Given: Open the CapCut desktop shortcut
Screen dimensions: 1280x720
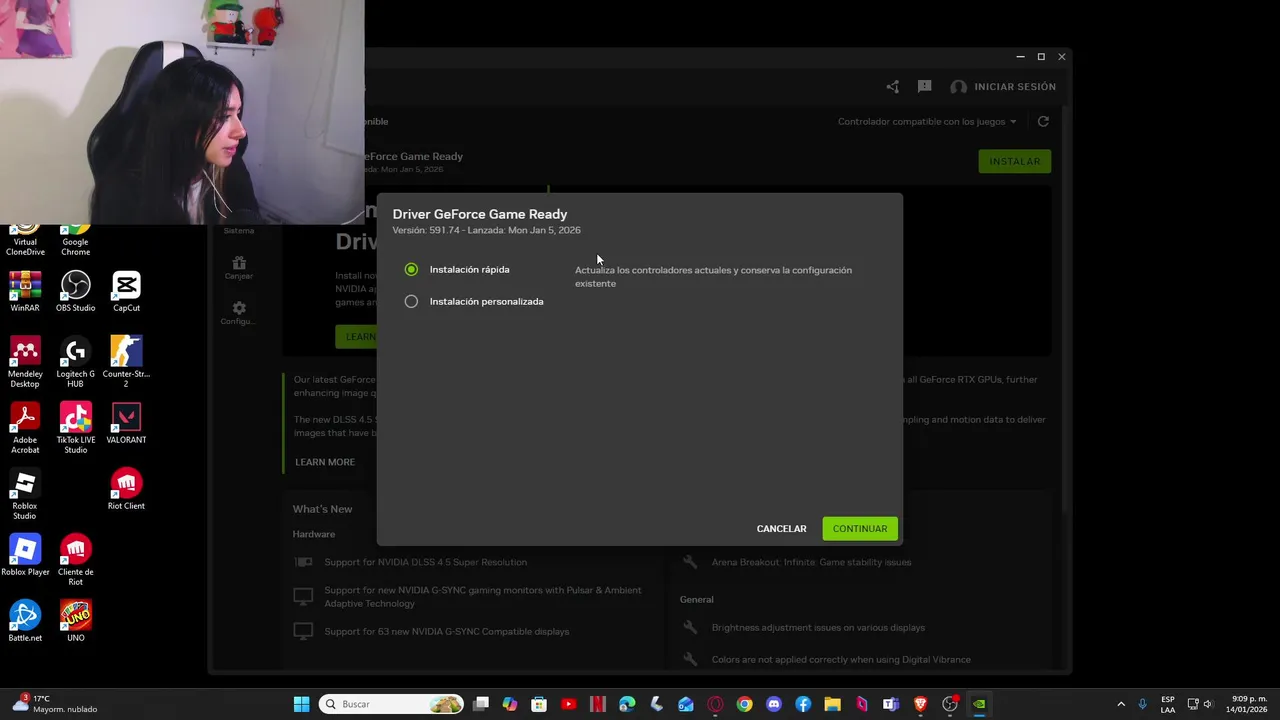Looking at the screenshot, I should pos(126,292).
